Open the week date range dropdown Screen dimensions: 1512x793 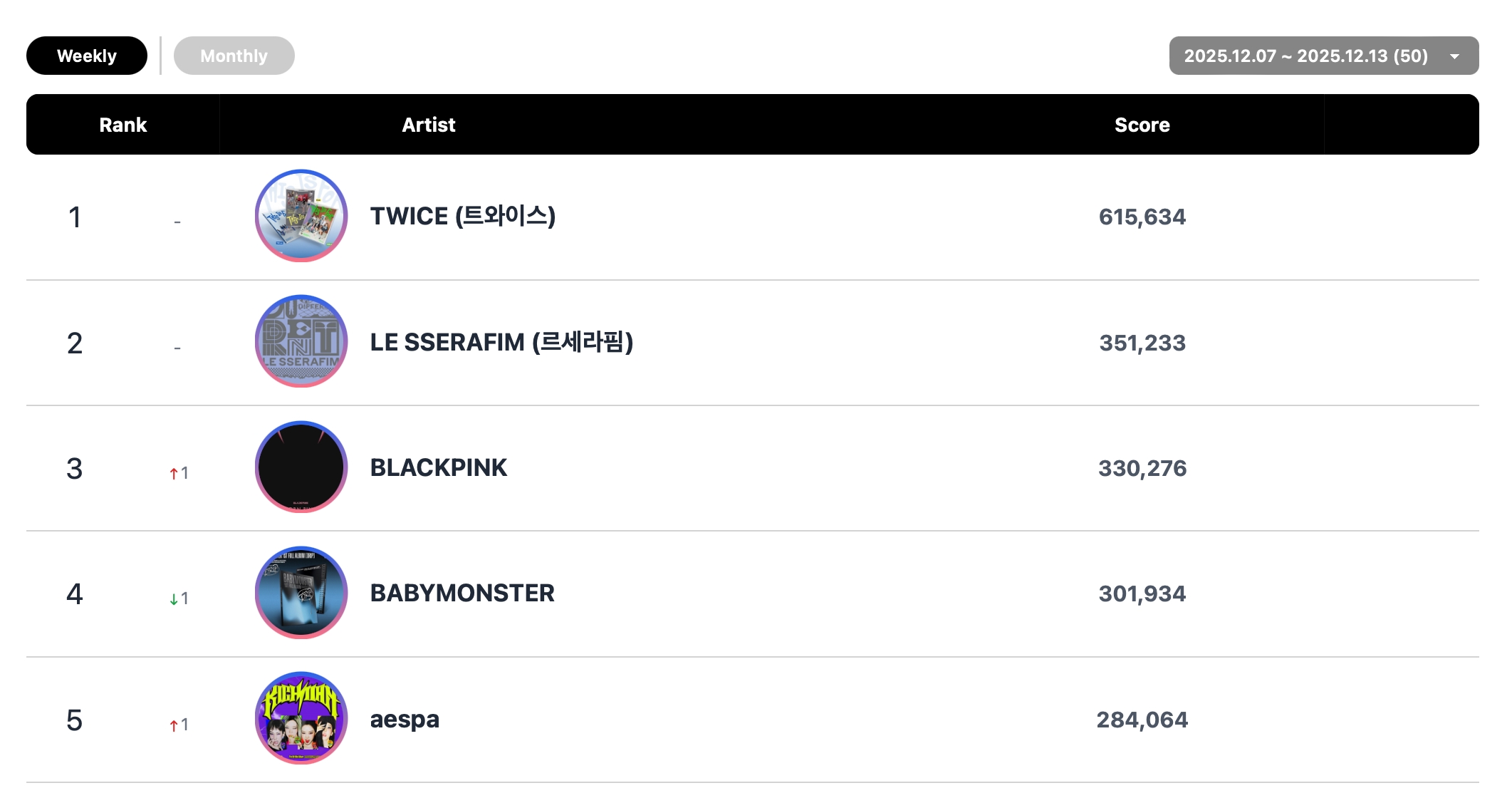pos(1305,56)
